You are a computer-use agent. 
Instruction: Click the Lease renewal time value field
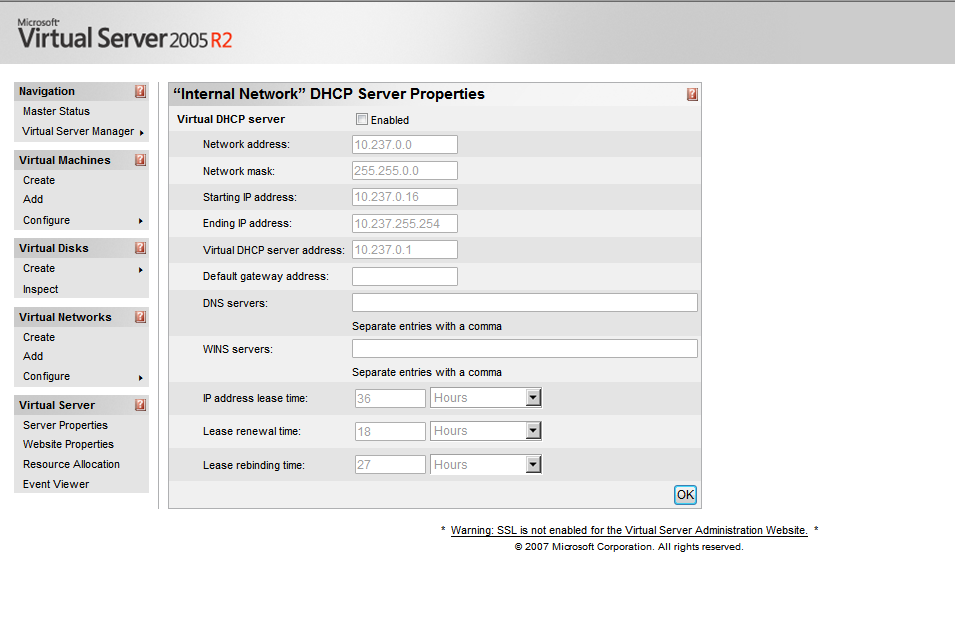pyautogui.click(x=390, y=431)
